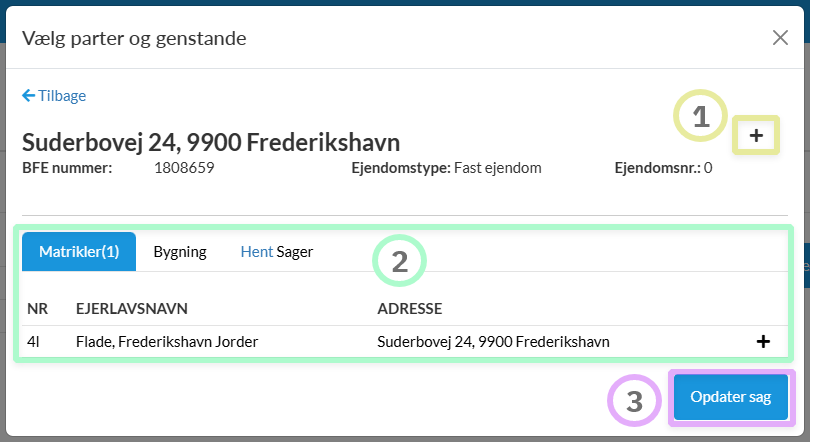Select the Hent Sager tab
813x448 pixels.
(x=277, y=252)
